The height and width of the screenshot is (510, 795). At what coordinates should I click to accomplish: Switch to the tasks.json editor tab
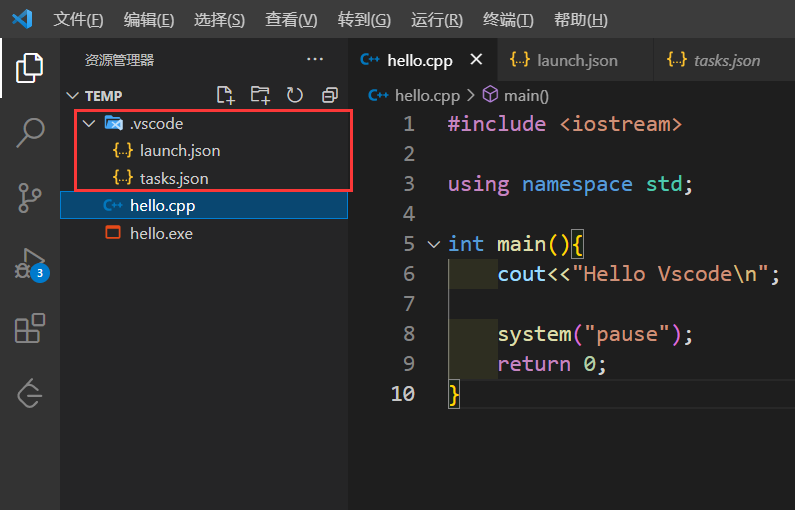(x=724, y=60)
